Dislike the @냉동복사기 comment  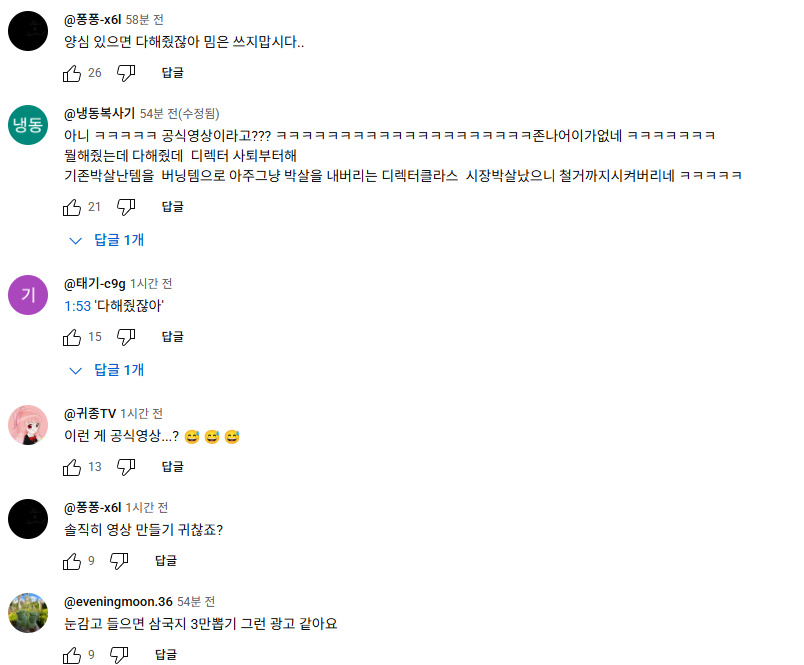click(x=126, y=207)
